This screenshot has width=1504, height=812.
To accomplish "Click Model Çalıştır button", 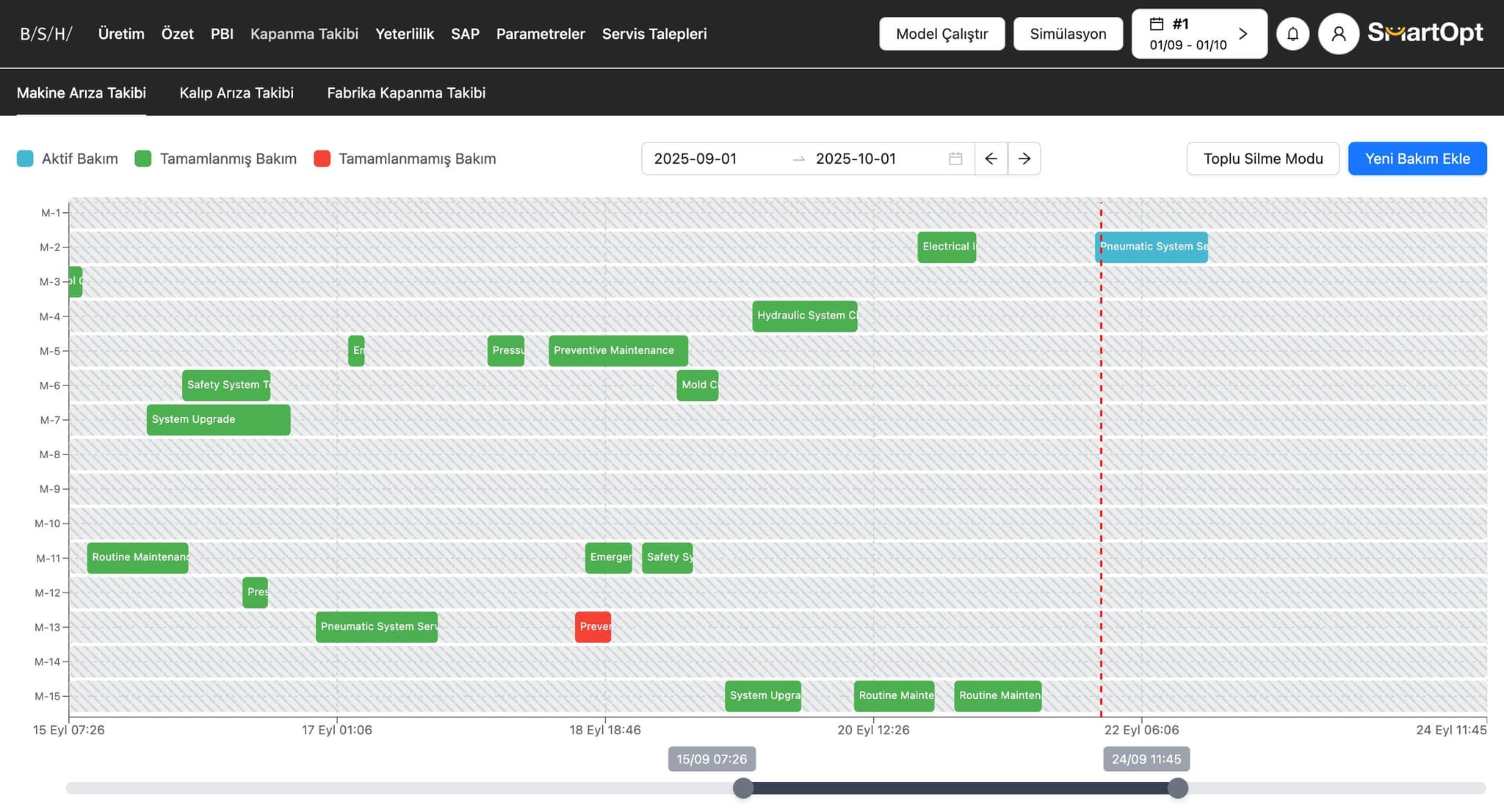I will 941,34.
